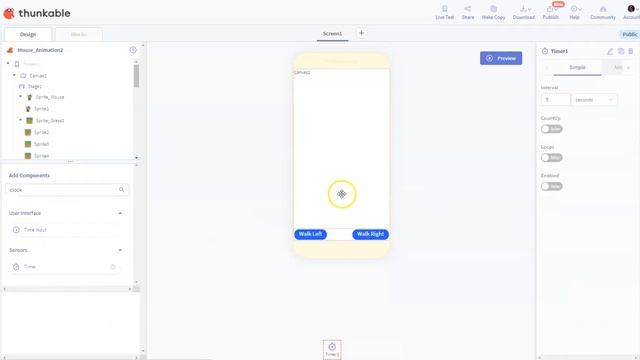Open the Account avatar menu
The width and height of the screenshot is (640, 360).
pyautogui.click(x=631, y=12)
